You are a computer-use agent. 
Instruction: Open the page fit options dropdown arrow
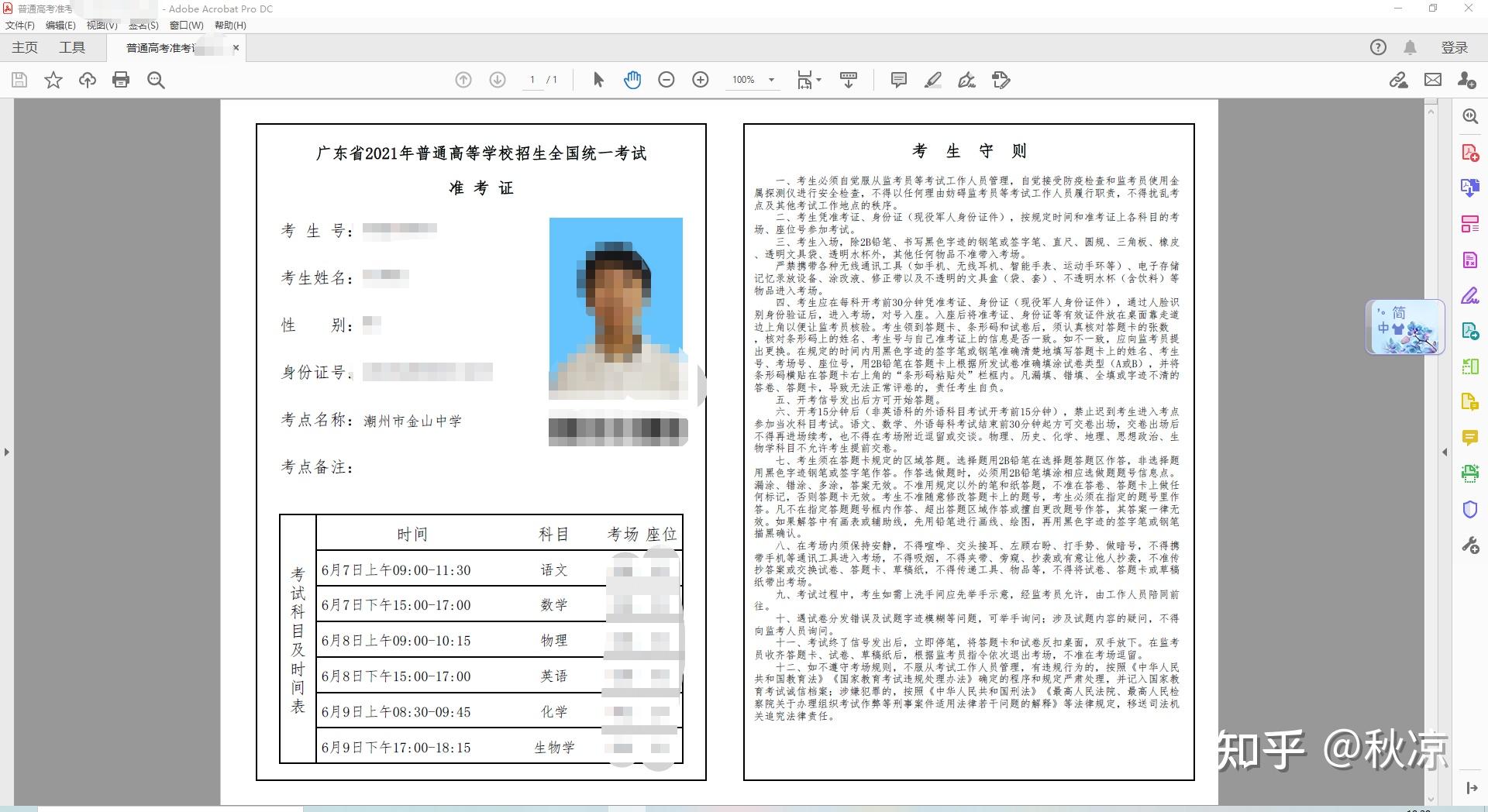point(818,80)
